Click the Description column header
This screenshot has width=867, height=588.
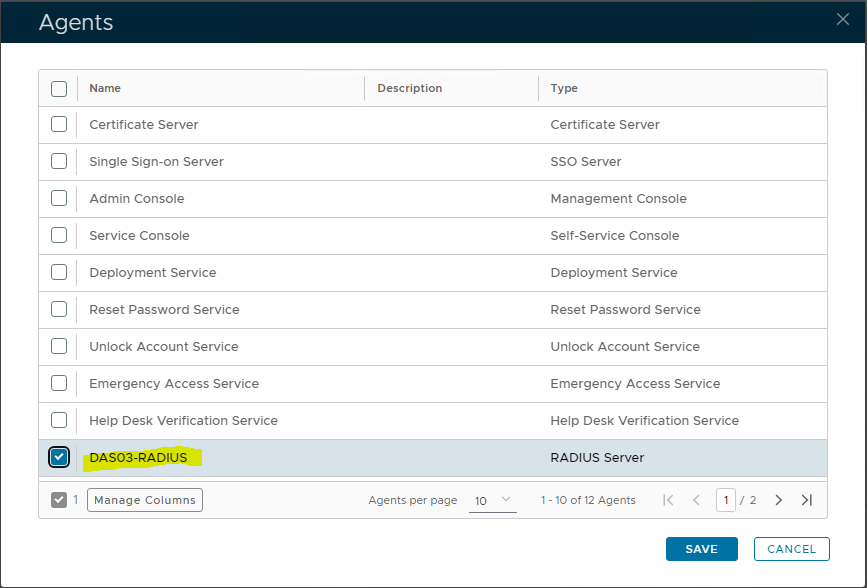pos(409,88)
